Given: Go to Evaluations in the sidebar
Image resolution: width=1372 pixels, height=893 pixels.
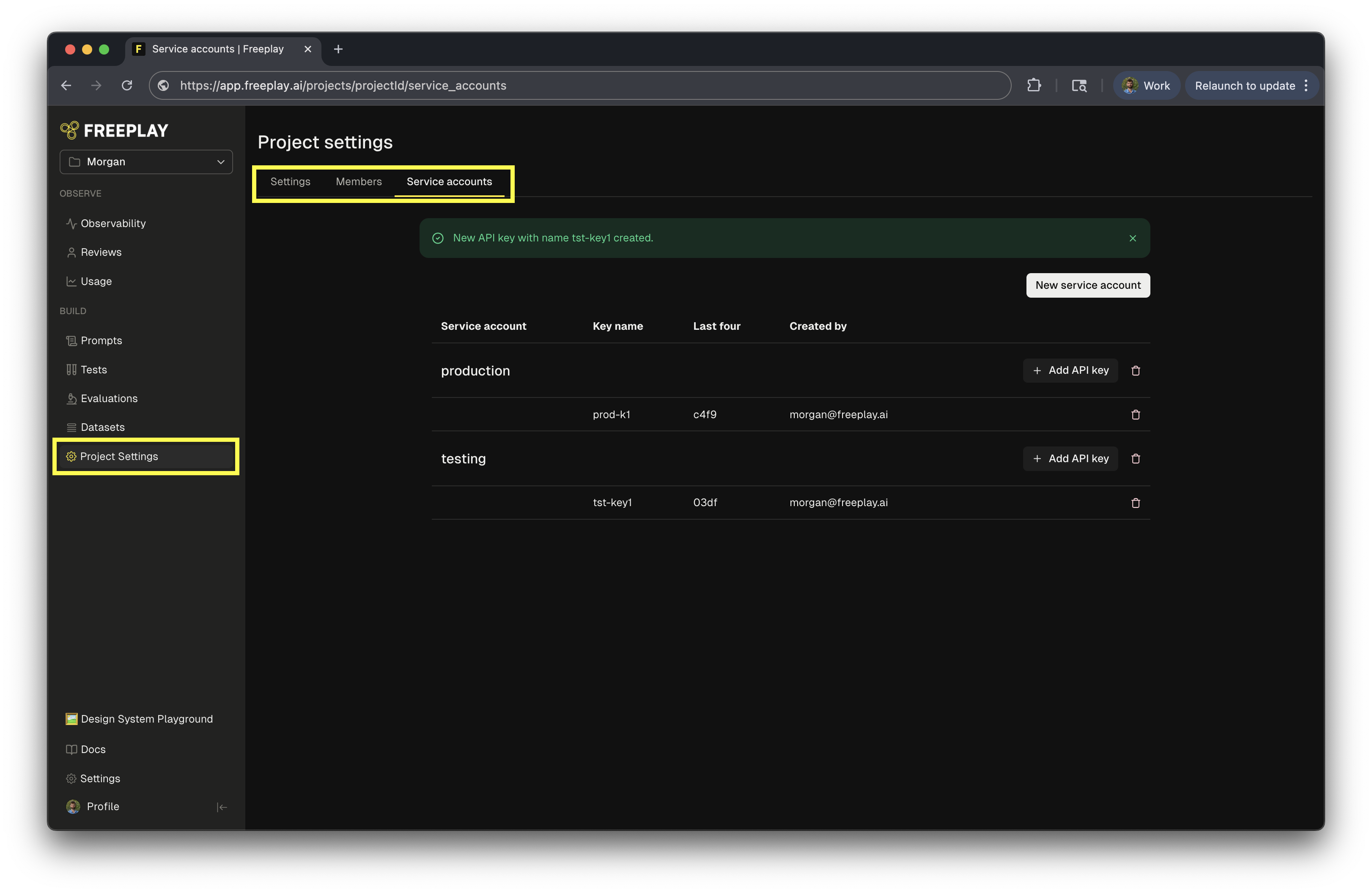Looking at the screenshot, I should pos(109,398).
